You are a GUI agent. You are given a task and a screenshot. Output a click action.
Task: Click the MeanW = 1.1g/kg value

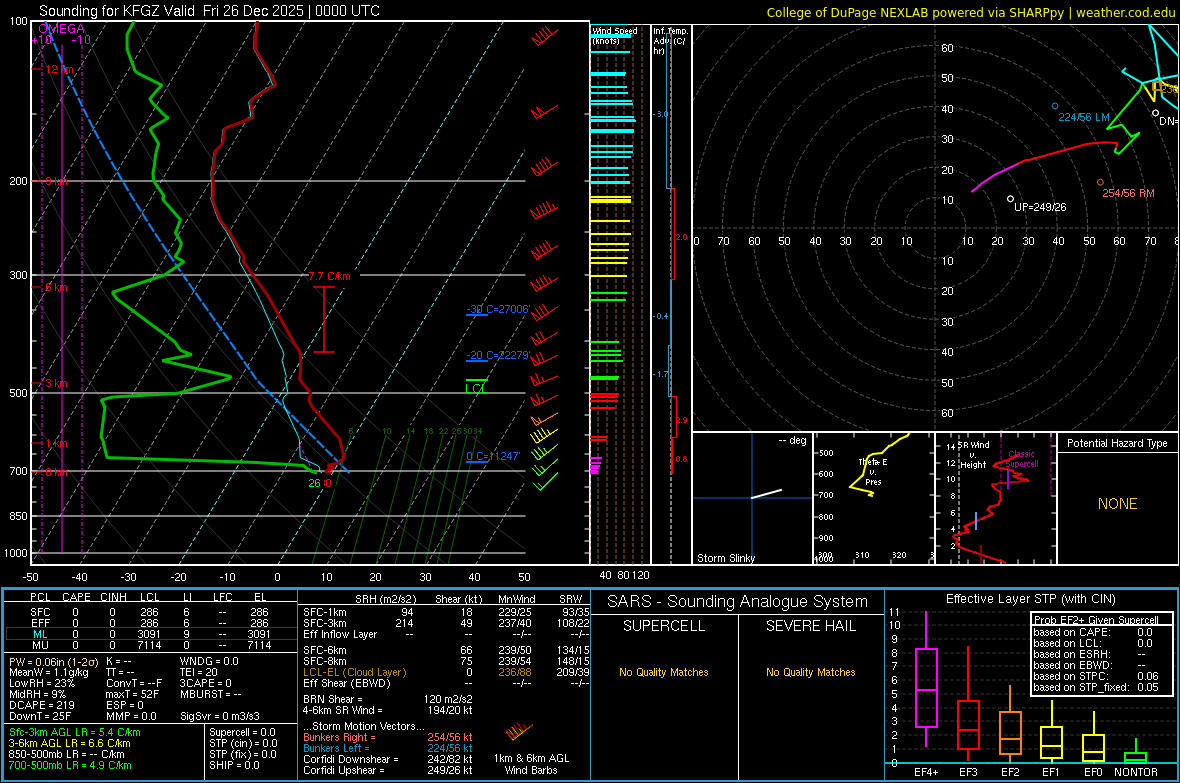(x=48, y=672)
